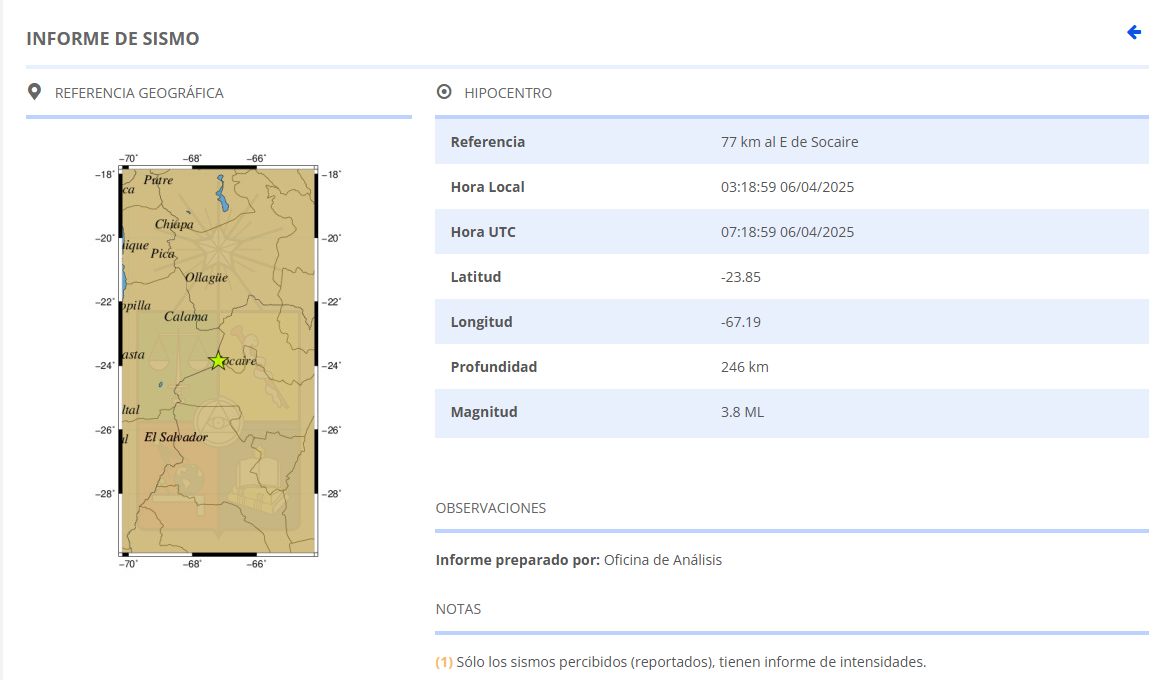1171x680 pixels.
Task: Click the target icon next to Hipocentro
Action: pyautogui.click(x=444, y=92)
